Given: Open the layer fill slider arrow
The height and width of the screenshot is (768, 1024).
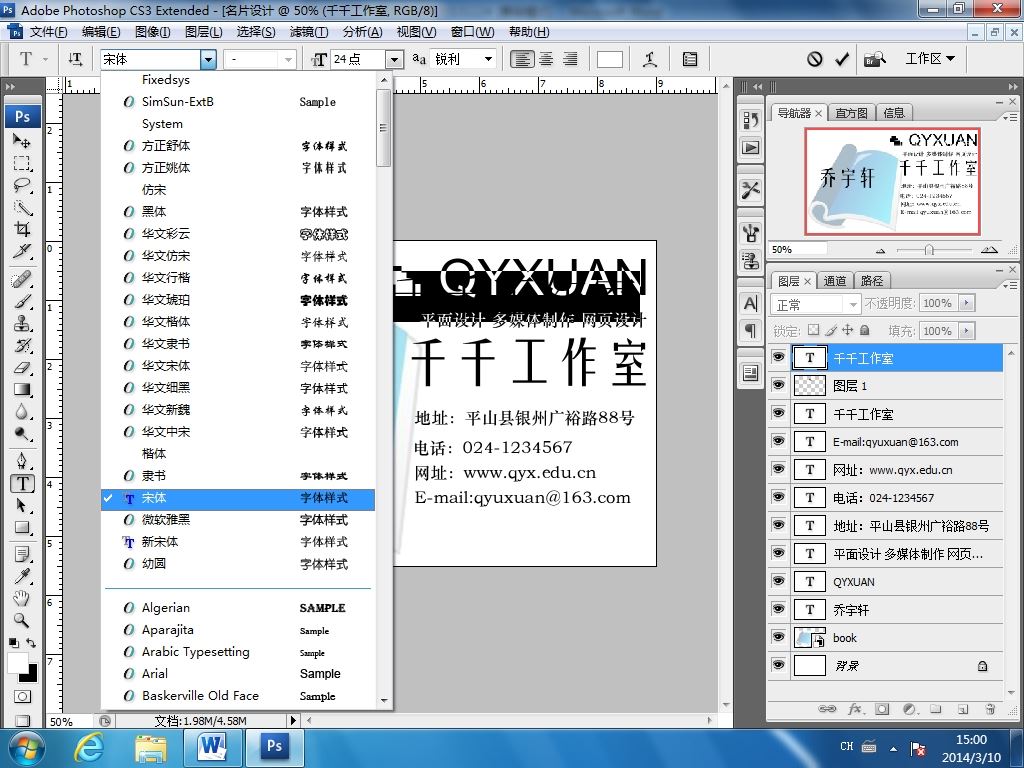Looking at the screenshot, I should pyautogui.click(x=967, y=331).
